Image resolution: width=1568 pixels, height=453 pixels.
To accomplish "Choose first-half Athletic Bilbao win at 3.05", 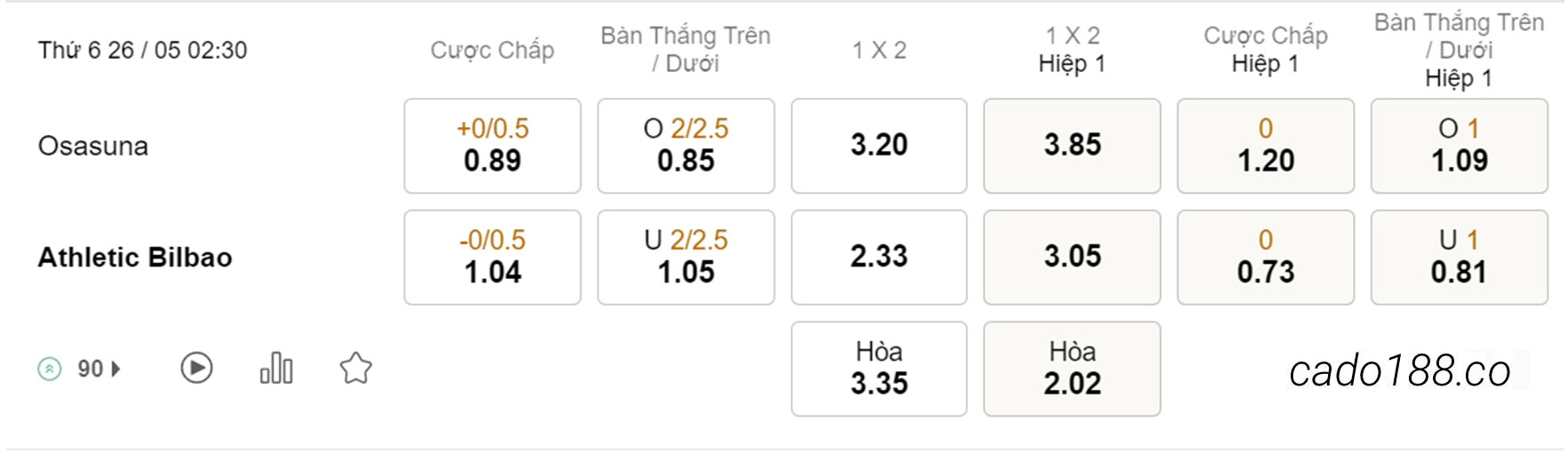I will [1072, 258].
